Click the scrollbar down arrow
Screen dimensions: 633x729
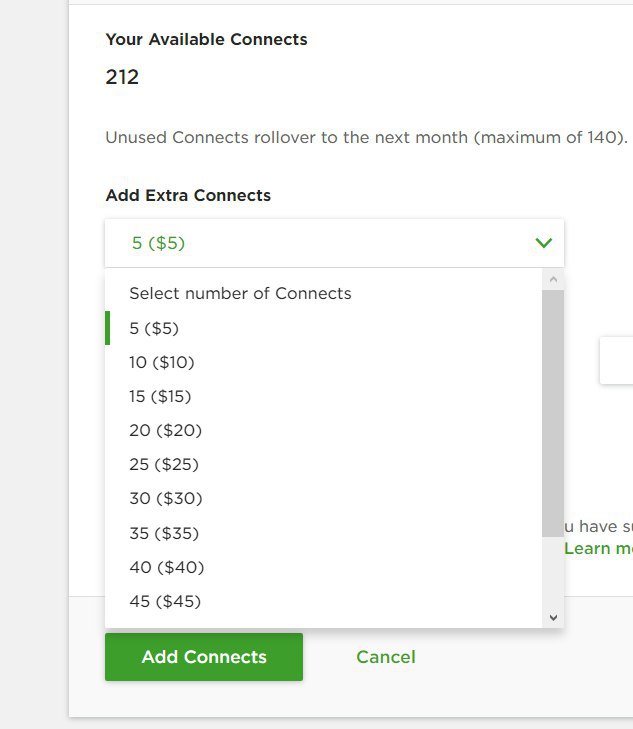(x=553, y=617)
